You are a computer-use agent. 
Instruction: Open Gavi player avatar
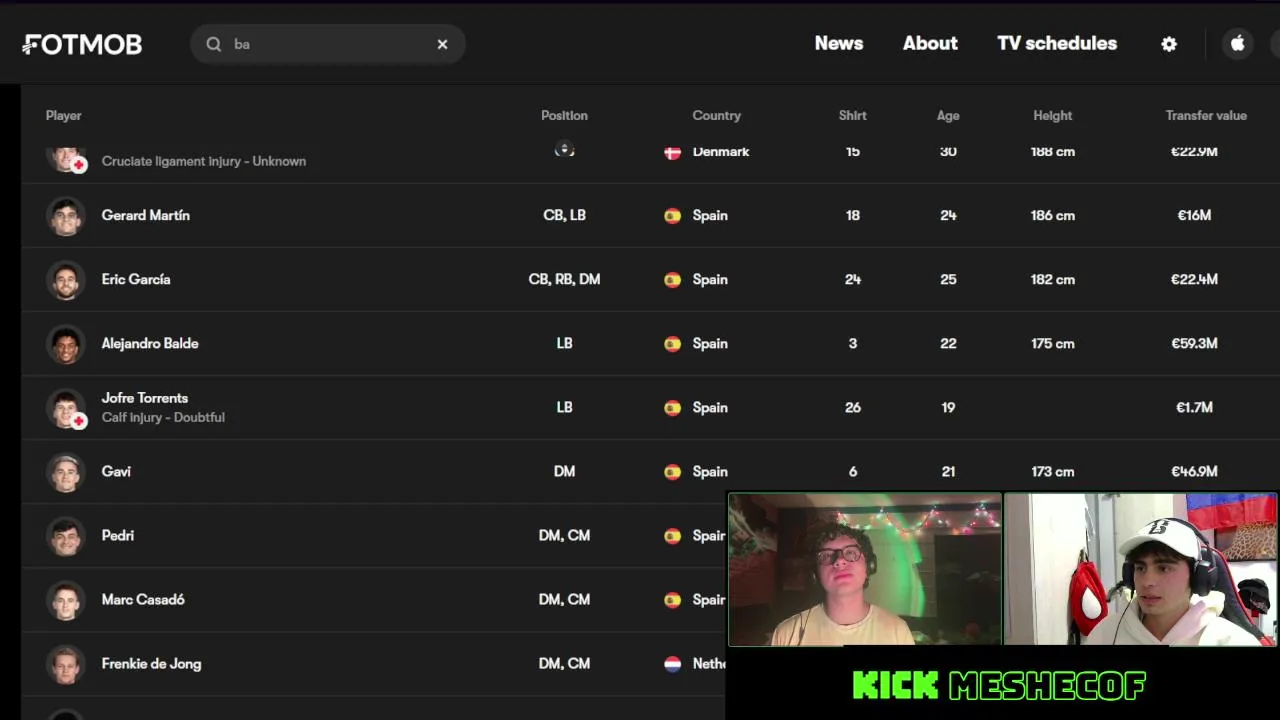point(66,472)
